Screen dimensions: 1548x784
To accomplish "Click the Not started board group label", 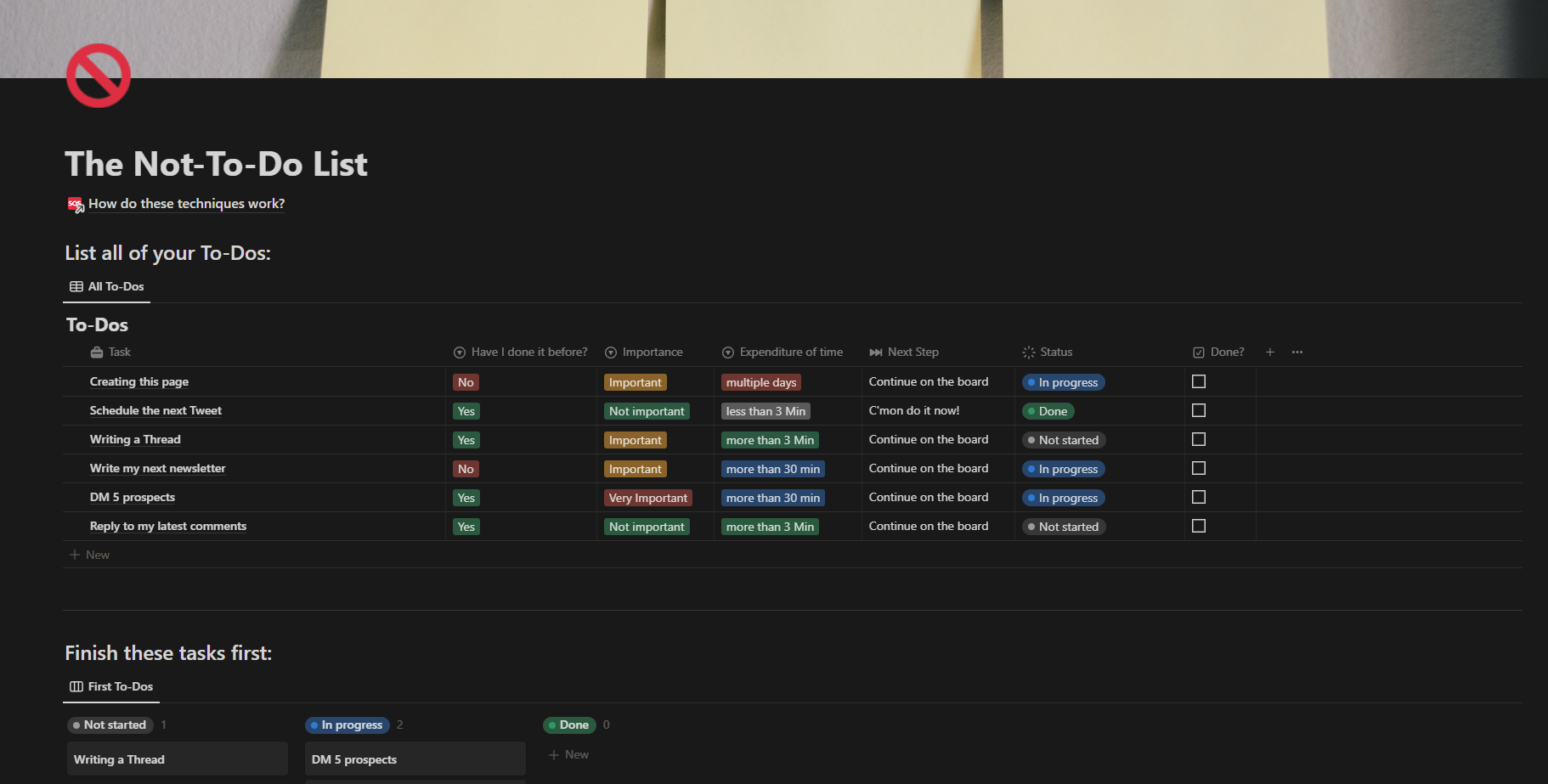I will [x=110, y=725].
